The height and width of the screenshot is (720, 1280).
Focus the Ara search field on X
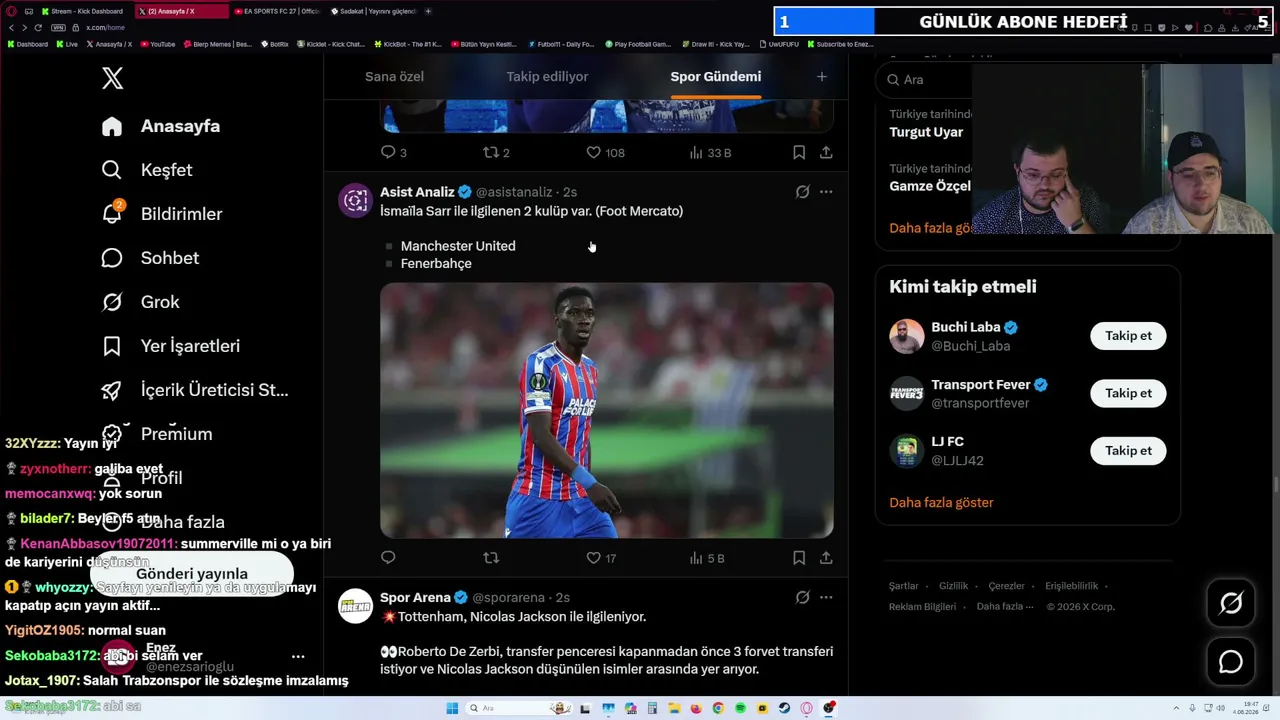pos(925,80)
